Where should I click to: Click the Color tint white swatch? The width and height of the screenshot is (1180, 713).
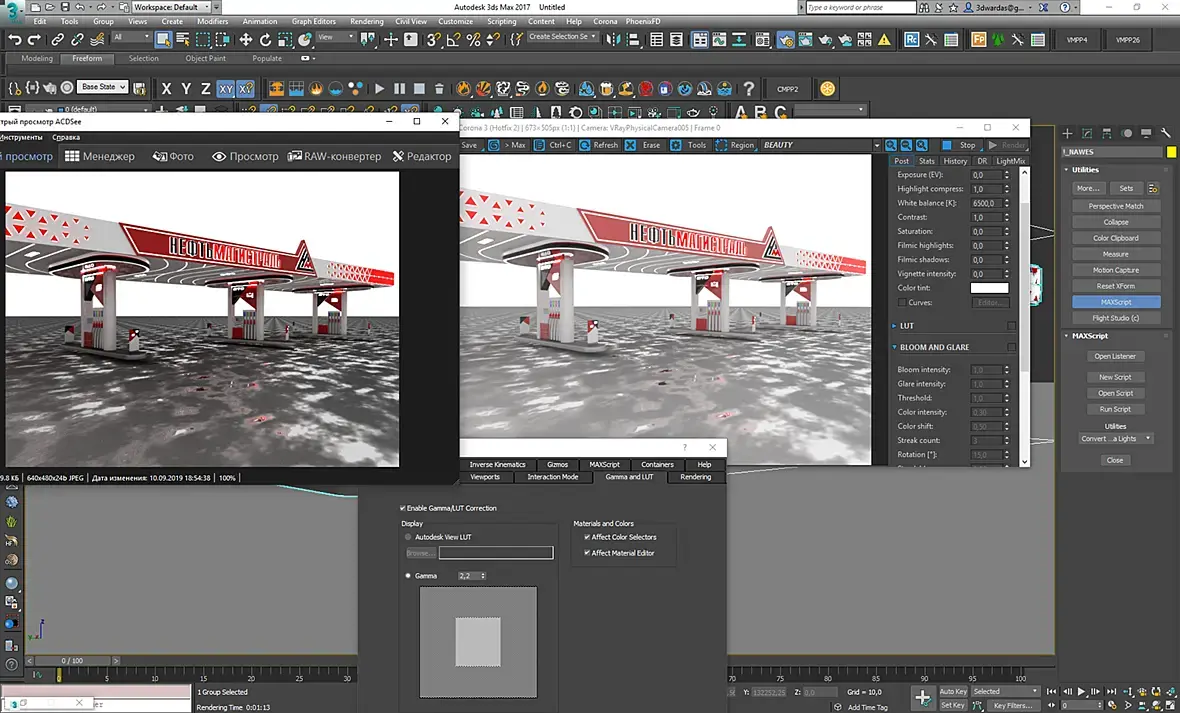point(989,288)
